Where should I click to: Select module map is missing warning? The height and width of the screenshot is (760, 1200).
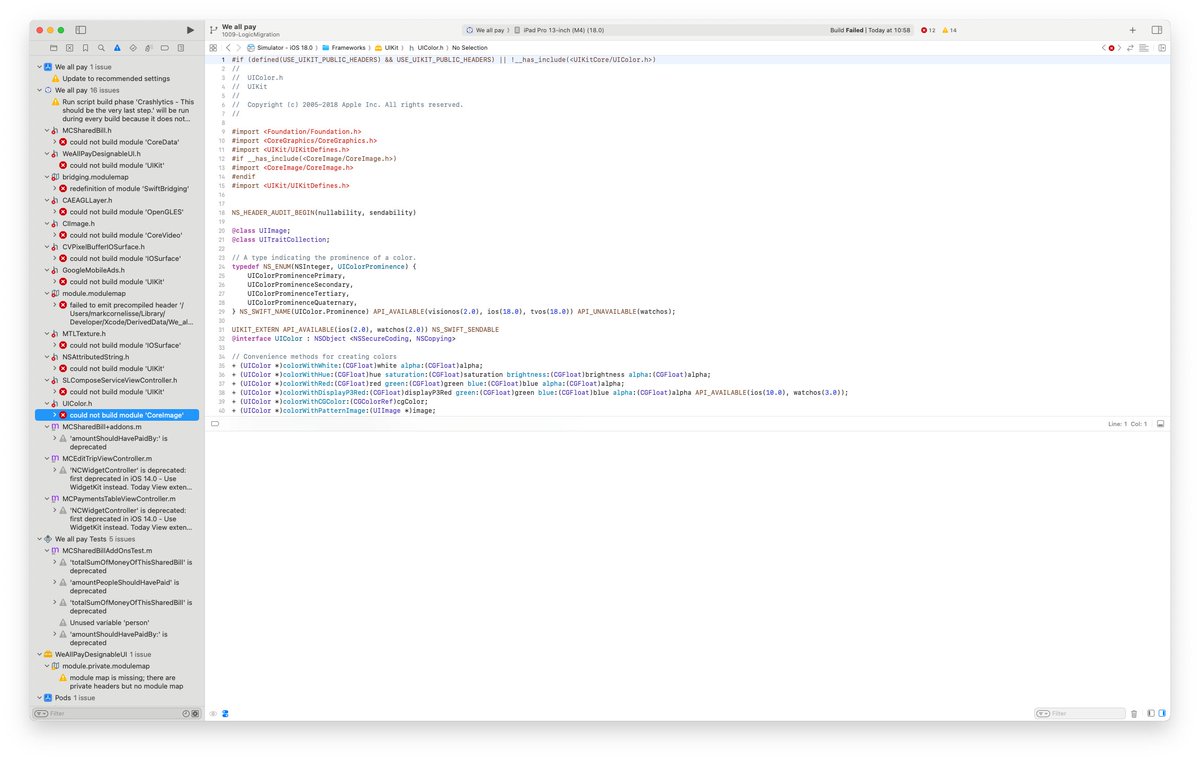point(126,682)
